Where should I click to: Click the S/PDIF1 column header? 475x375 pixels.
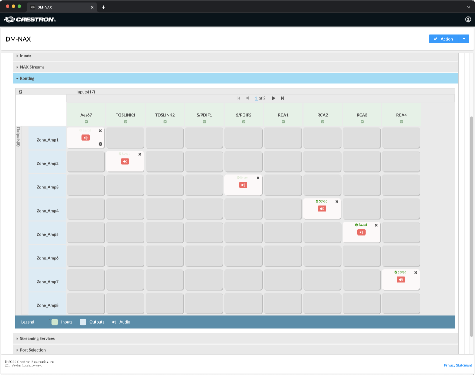204,115
